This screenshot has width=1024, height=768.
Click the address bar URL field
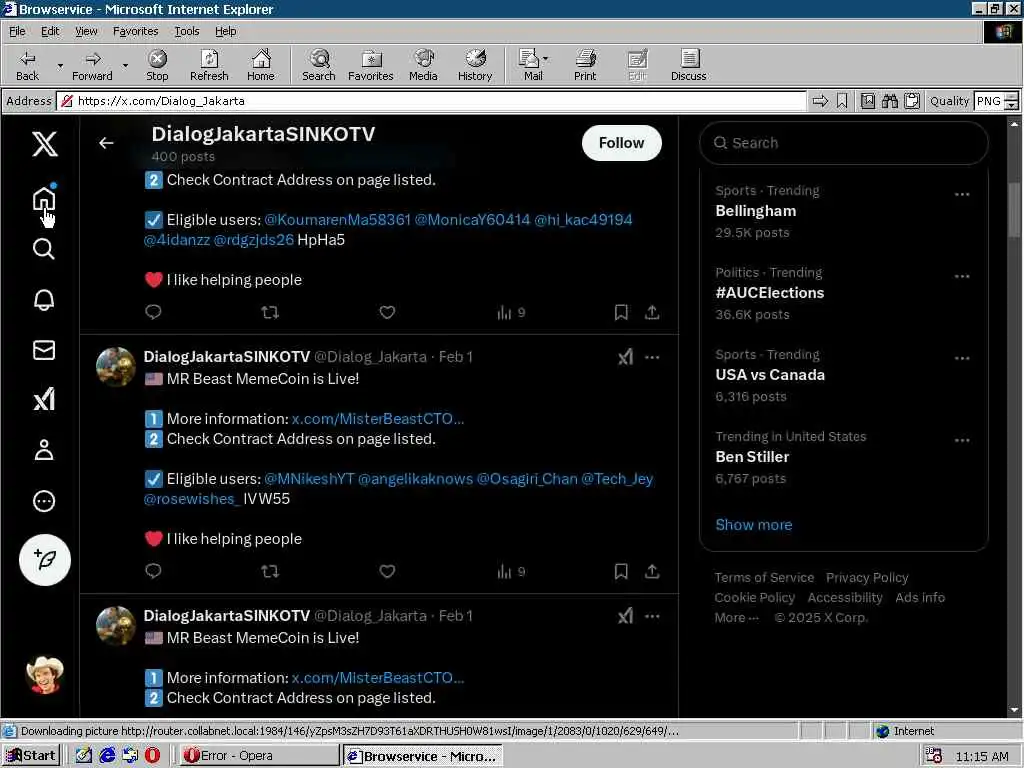432,101
